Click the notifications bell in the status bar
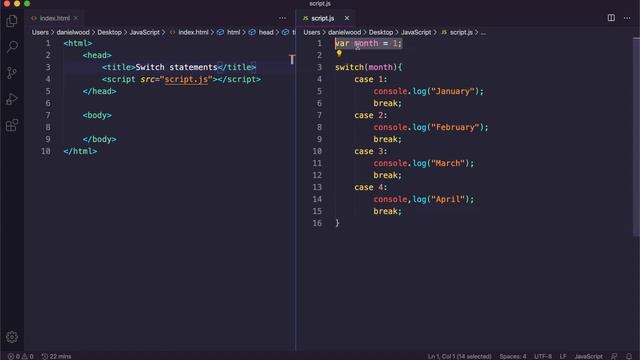This screenshot has width=640, height=360. 629,356
